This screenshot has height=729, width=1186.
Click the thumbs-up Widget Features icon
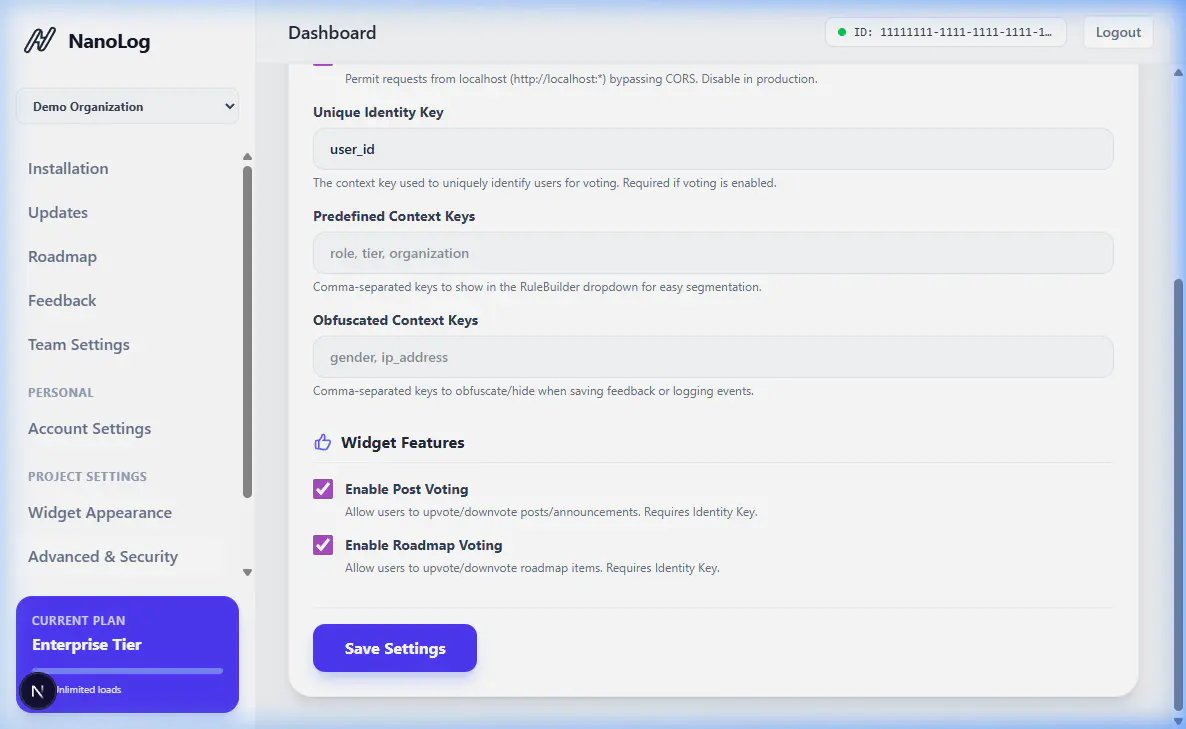(x=322, y=442)
